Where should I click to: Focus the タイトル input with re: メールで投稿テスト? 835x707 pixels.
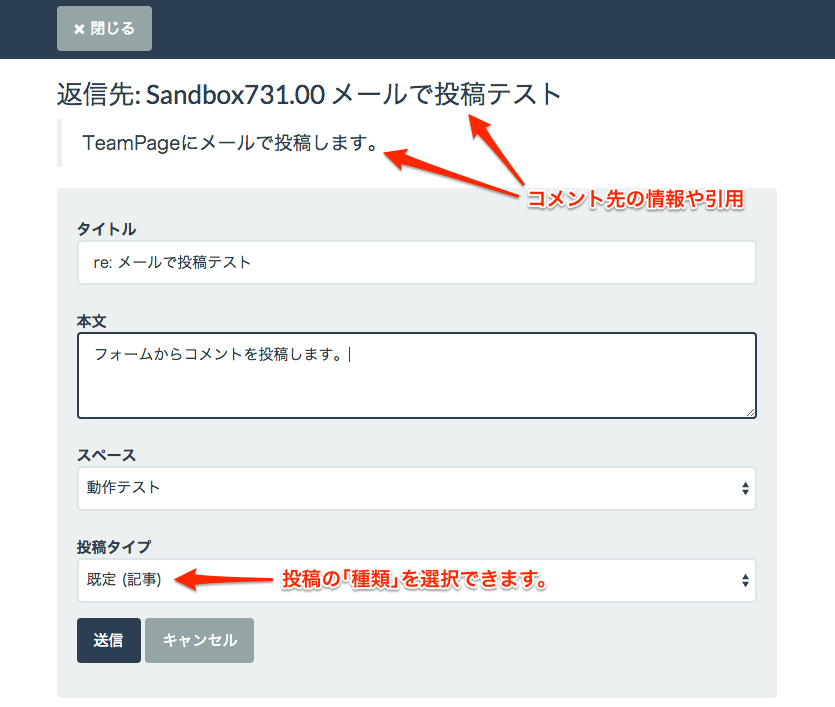(416, 262)
